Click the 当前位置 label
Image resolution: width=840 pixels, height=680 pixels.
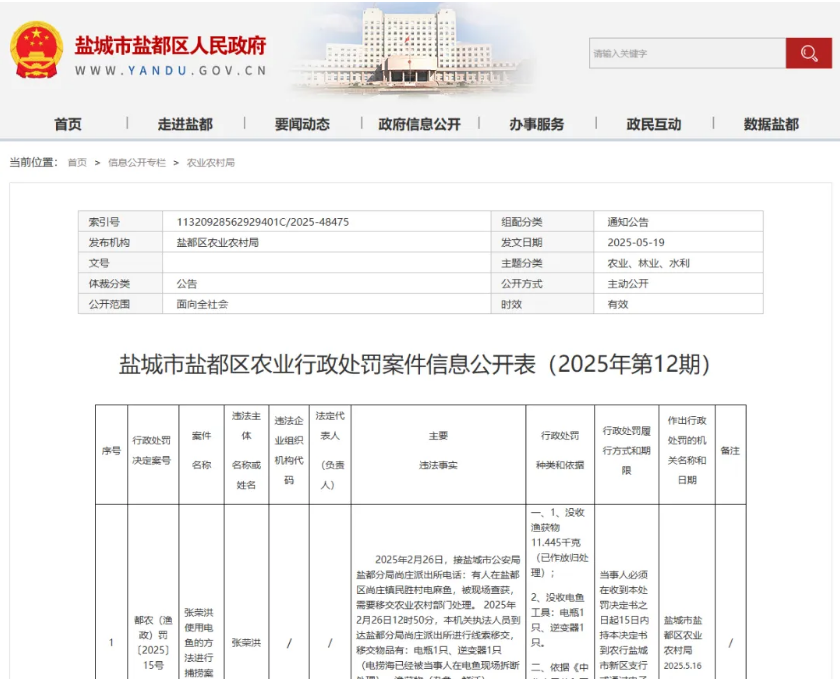tap(34, 162)
